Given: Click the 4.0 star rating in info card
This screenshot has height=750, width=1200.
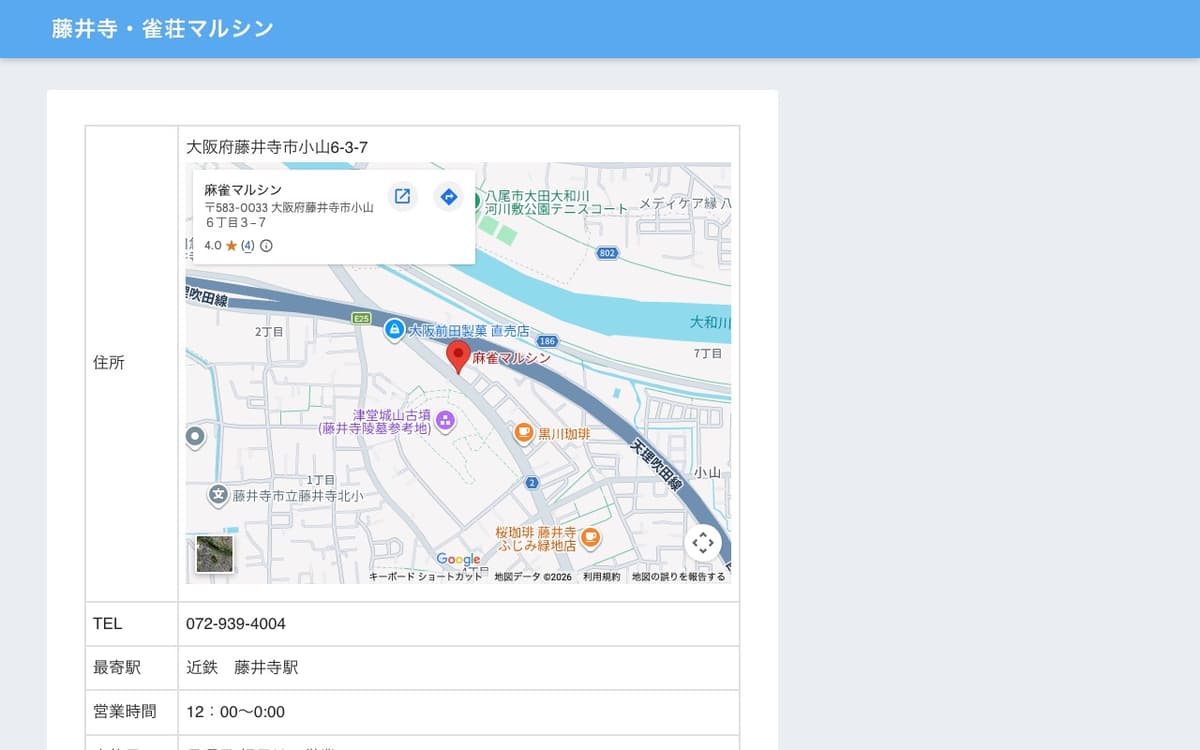Looking at the screenshot, I should click(221, 246).
